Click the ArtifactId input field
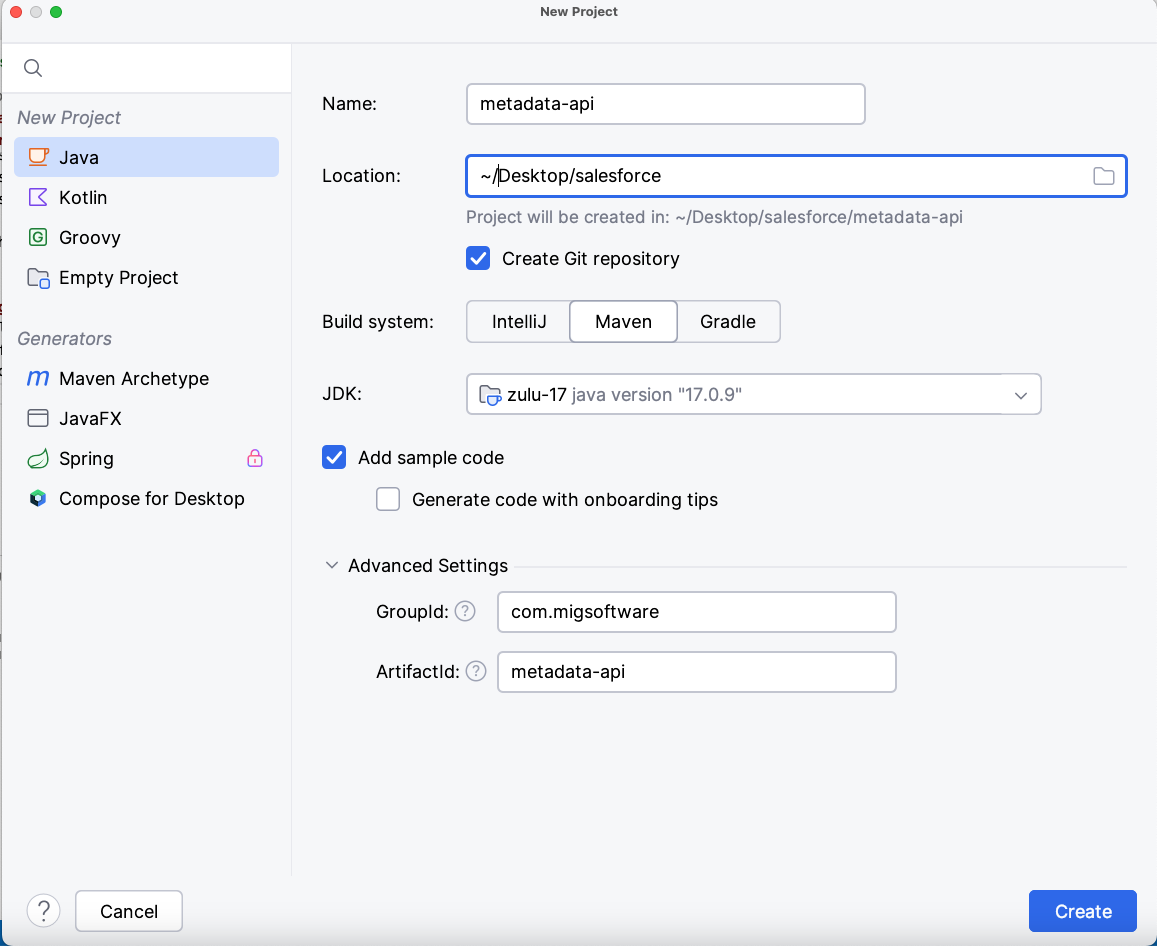 coord(697,671)
